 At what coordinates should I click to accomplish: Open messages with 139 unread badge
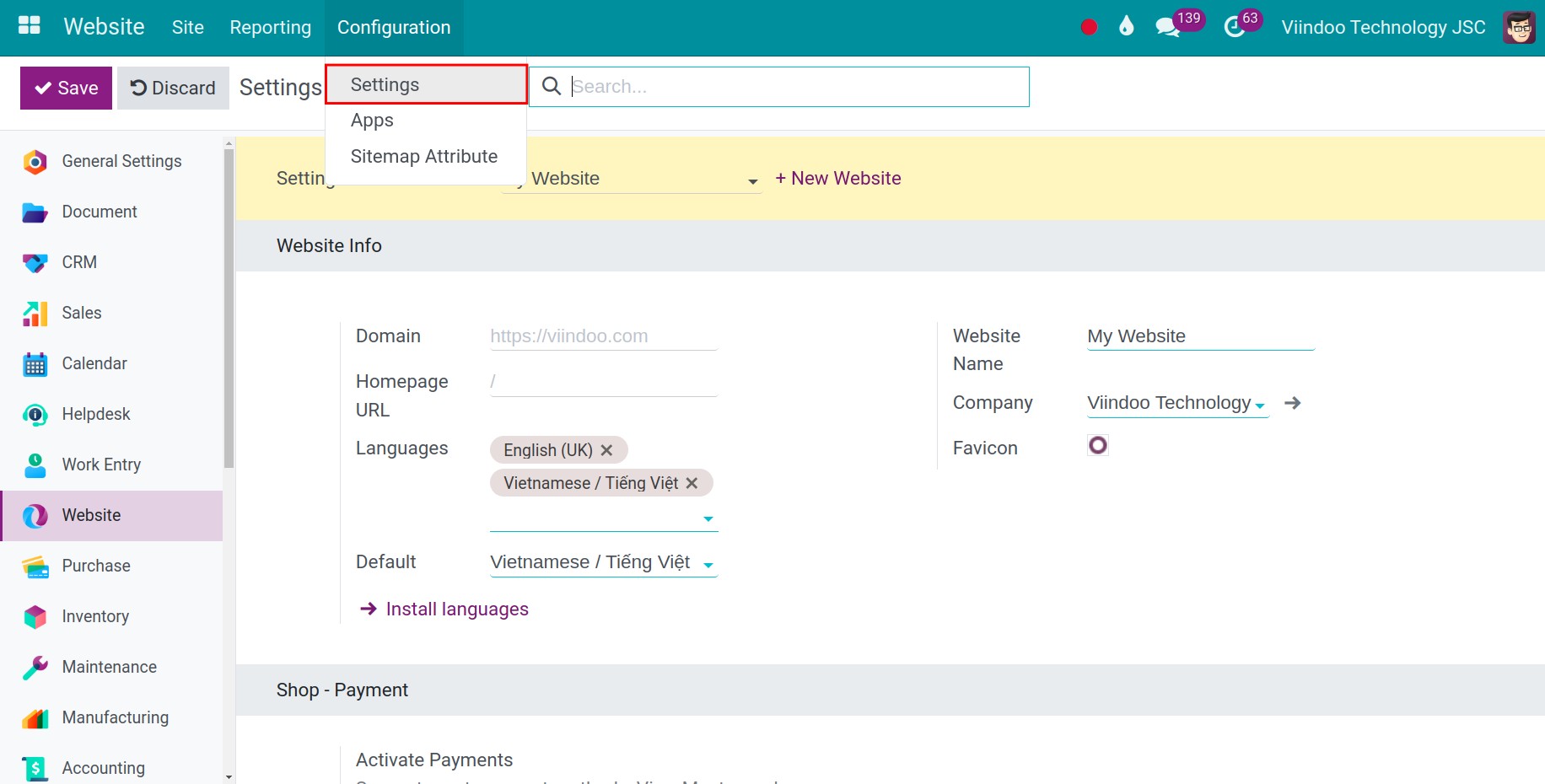[1168, 27]
